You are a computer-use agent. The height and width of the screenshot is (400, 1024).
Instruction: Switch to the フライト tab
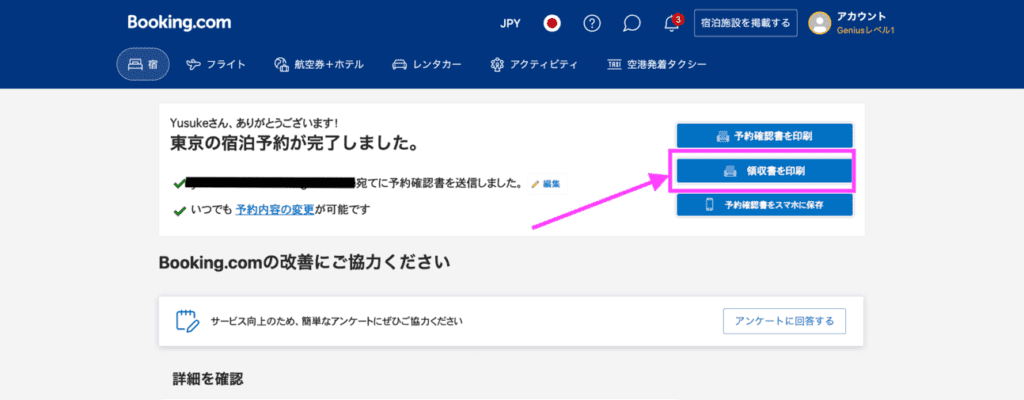tap(217, 65)
